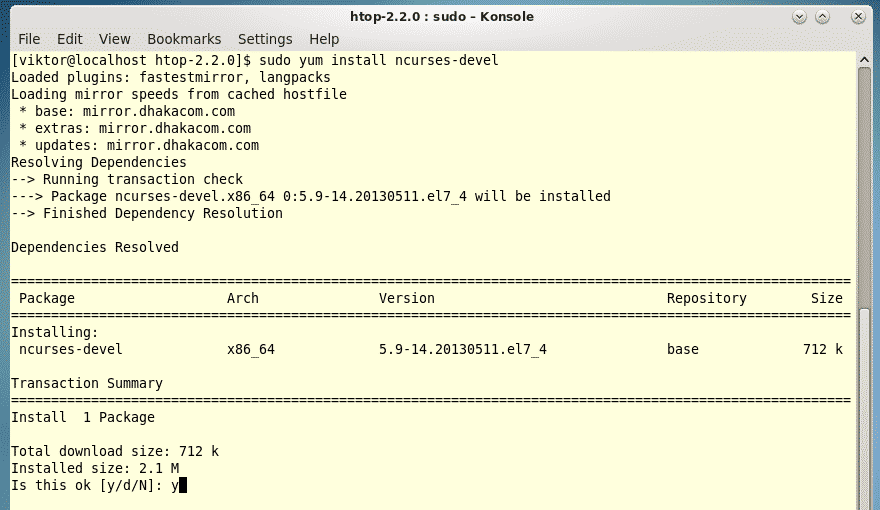
Task: Open the File menu
Action: (x=29, y=39)
